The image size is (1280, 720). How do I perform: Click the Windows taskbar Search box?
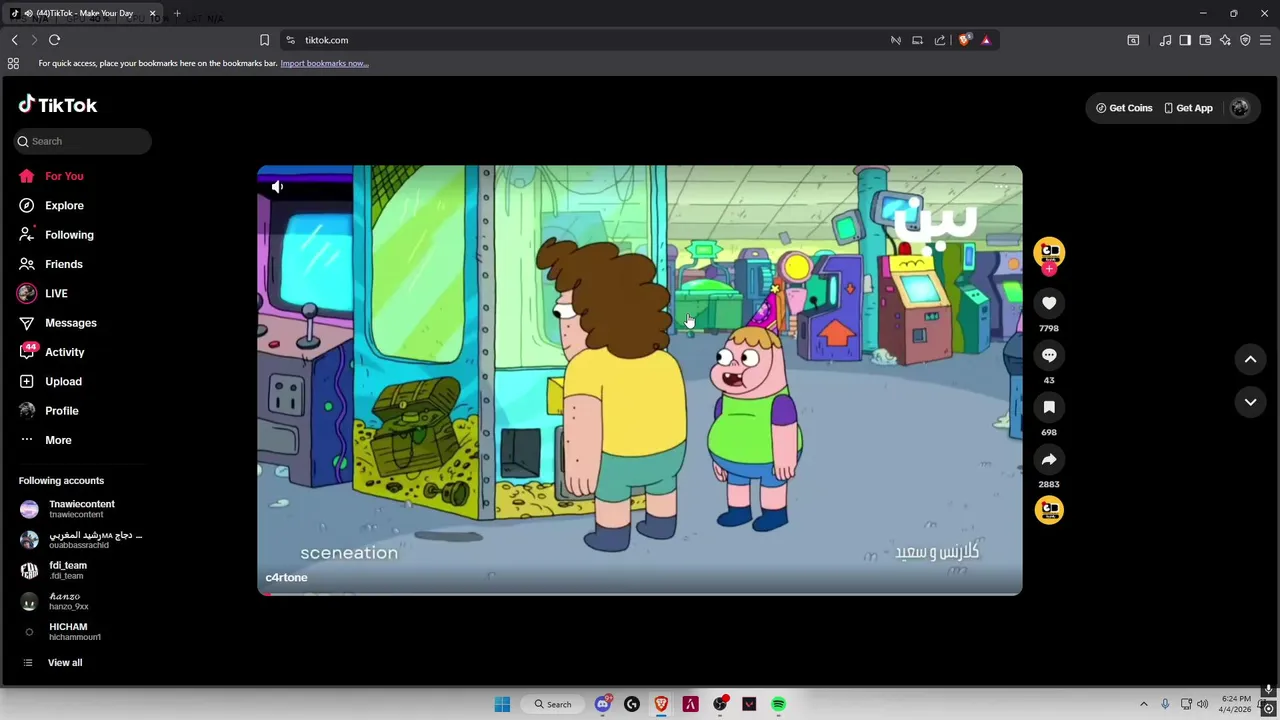[x=553, y=704]
